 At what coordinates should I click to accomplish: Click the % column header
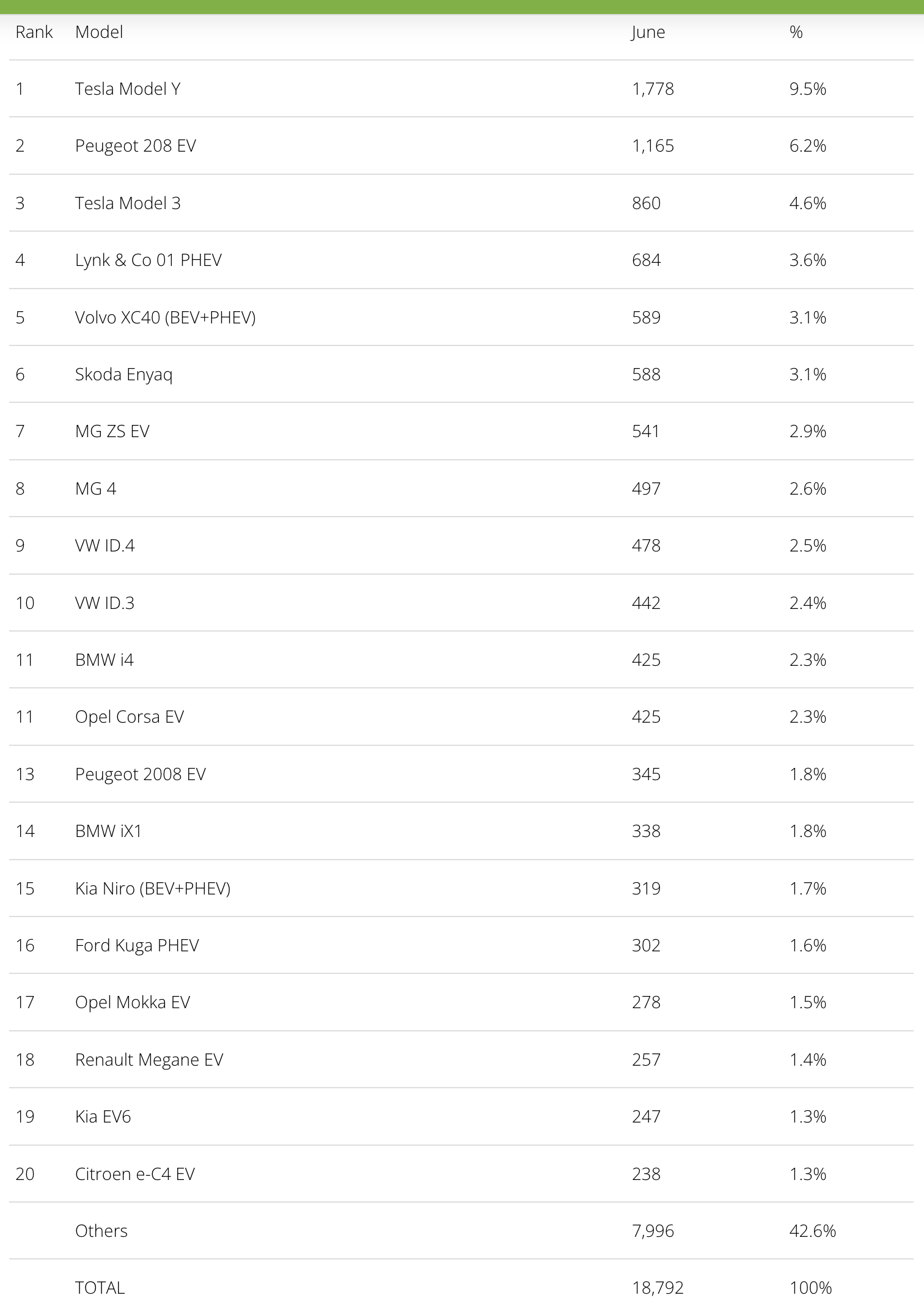pyautogui.click(x=796, y=32)
